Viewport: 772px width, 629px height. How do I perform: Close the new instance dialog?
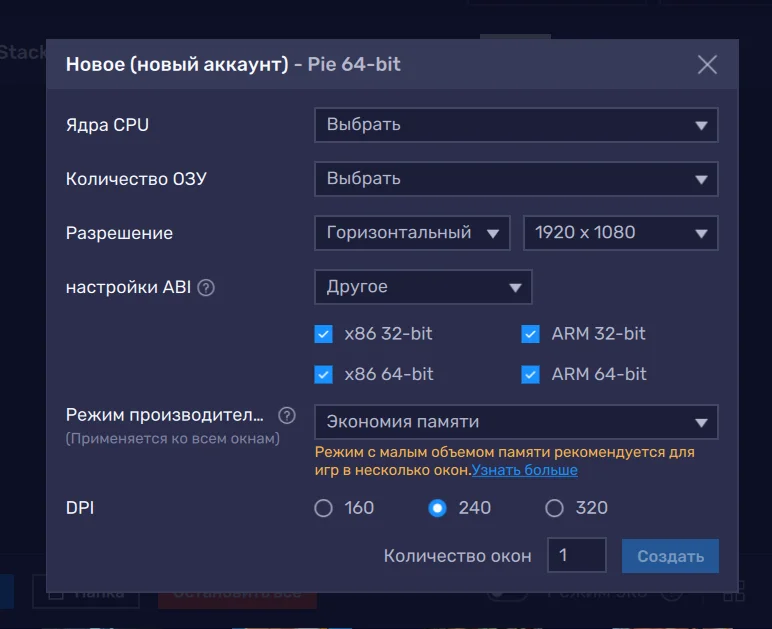(707, 65)
